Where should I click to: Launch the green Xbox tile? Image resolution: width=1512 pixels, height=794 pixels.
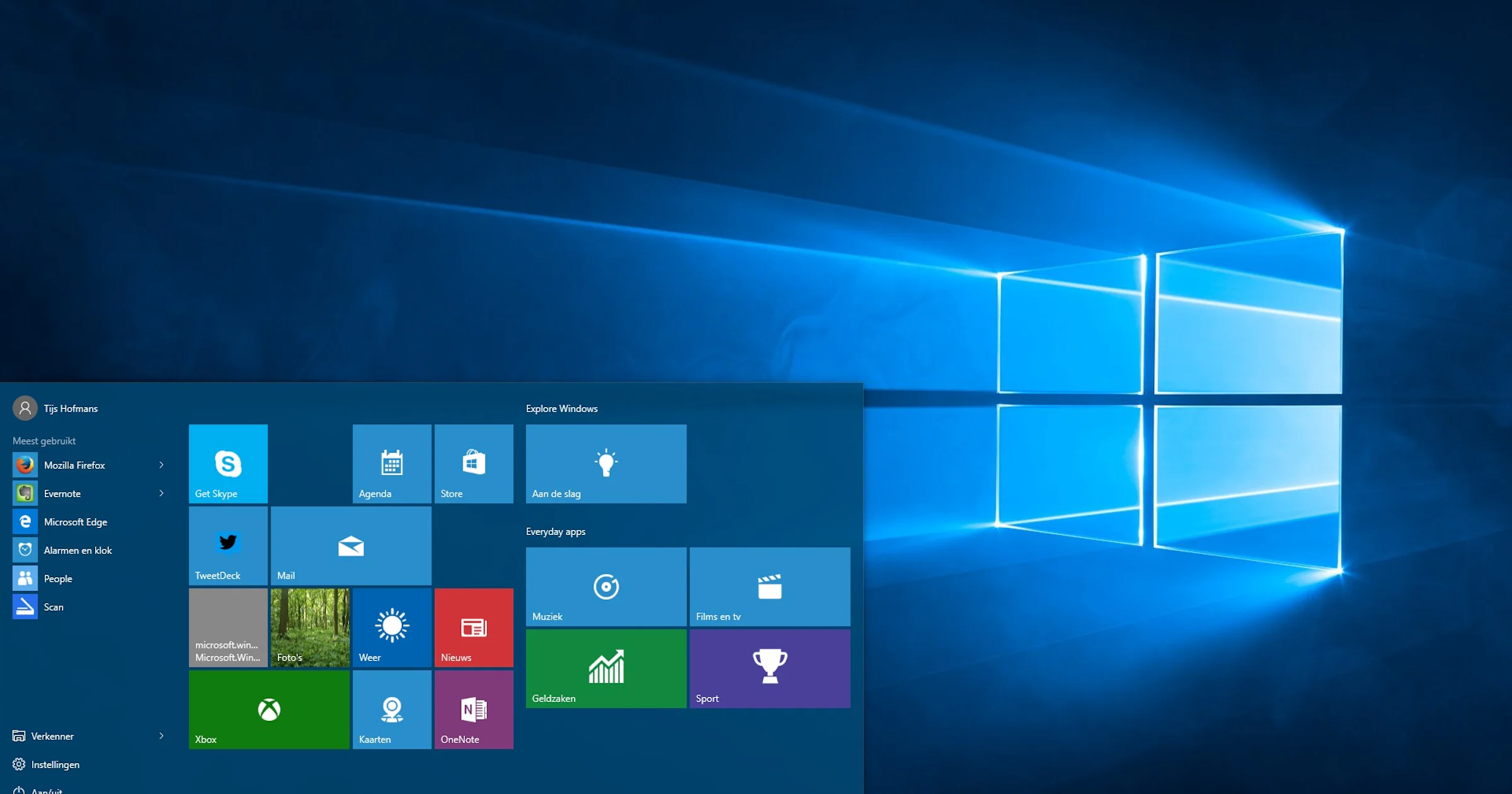(269, 709)
